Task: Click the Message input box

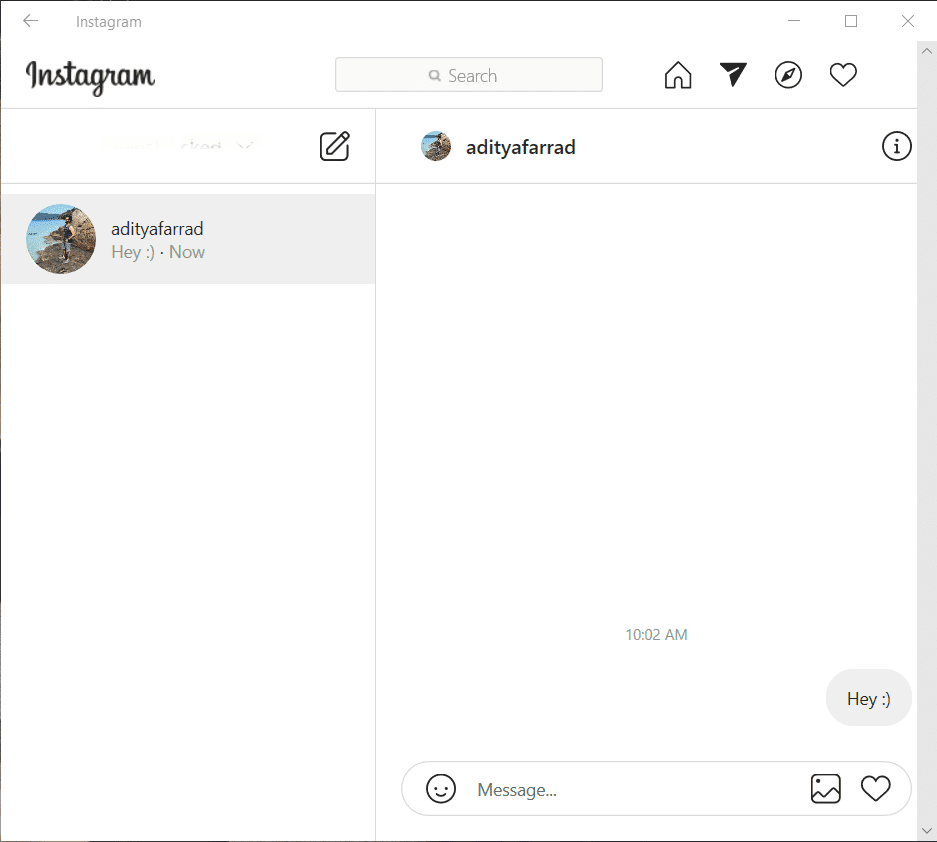Action: click(600, 789)
